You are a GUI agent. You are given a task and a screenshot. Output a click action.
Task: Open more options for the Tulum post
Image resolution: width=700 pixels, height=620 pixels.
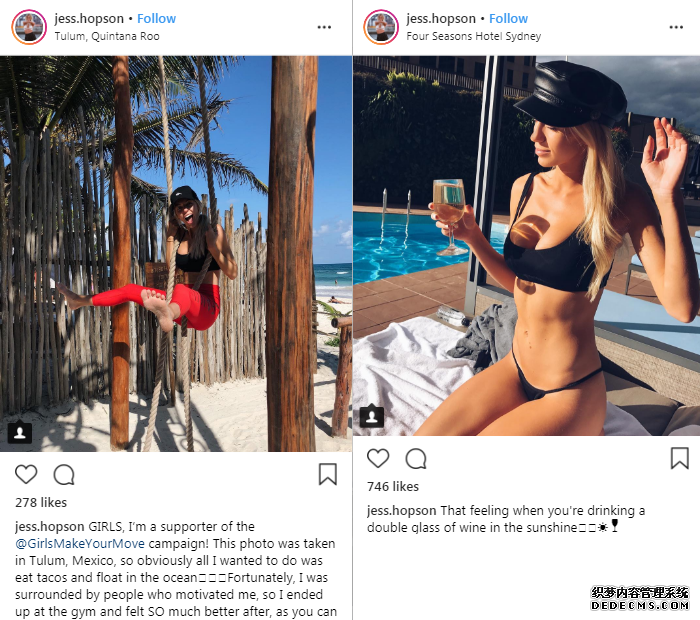324,27
